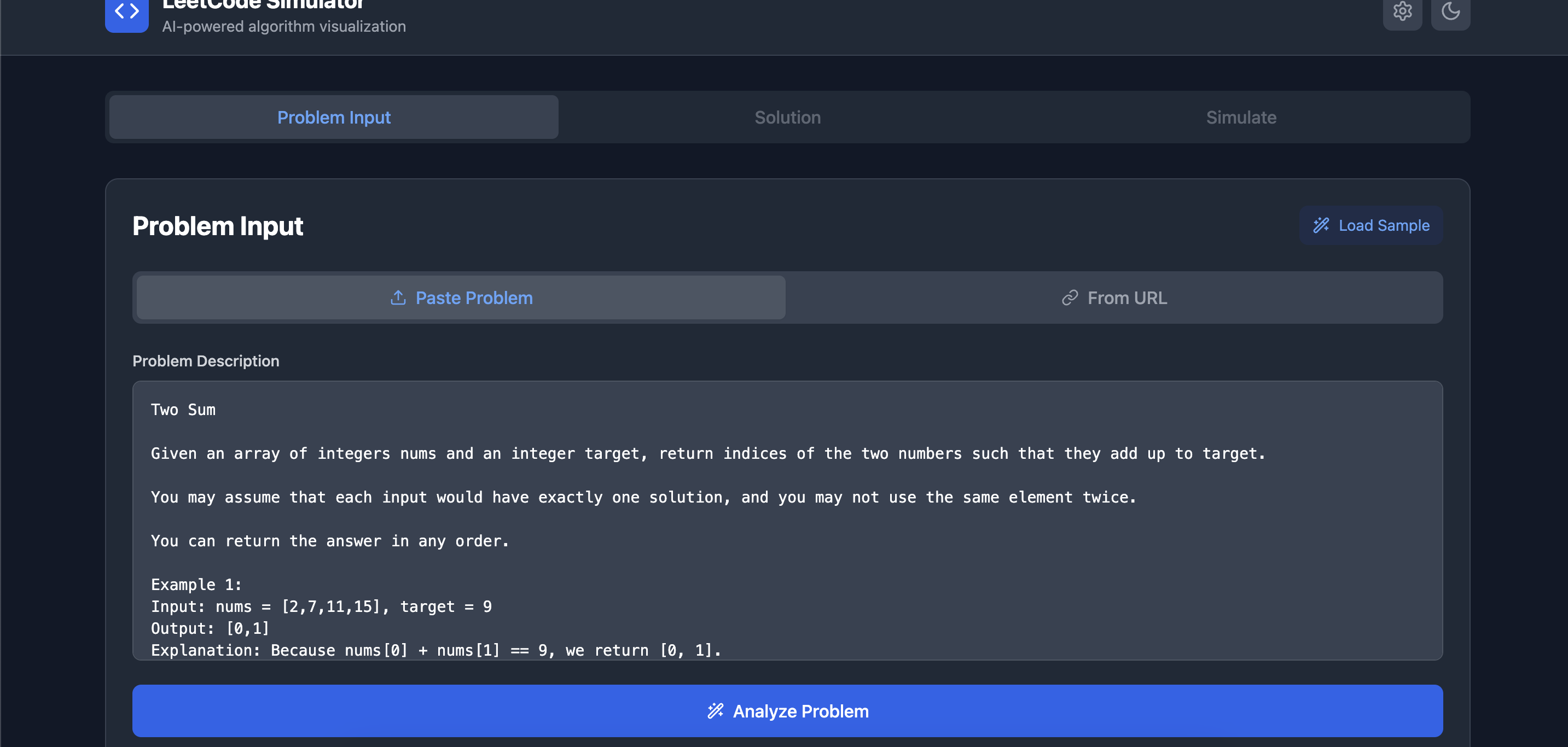Click the magic wand icon beside Load Sample
1568x747 pixels.
(x=1321, y=225)
